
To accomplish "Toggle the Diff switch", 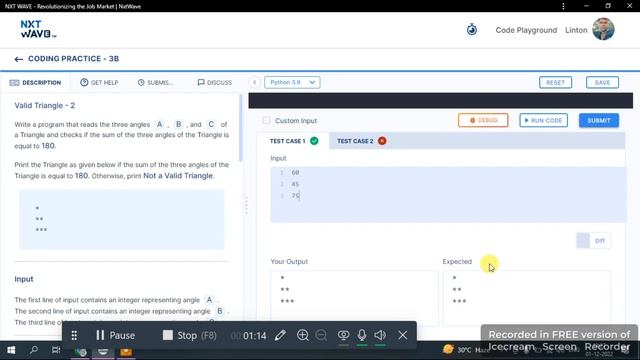I will pos(593,241).
